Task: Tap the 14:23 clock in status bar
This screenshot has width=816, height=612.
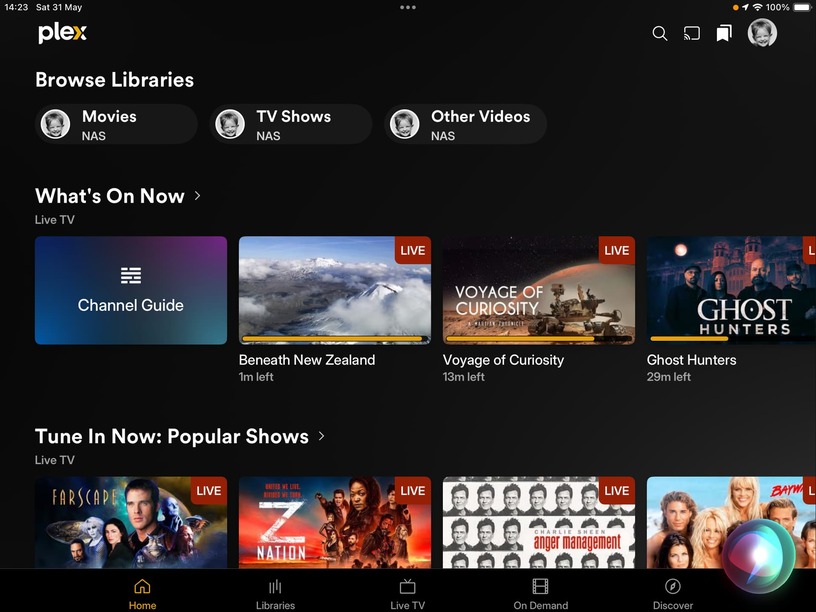Action: 16,7
